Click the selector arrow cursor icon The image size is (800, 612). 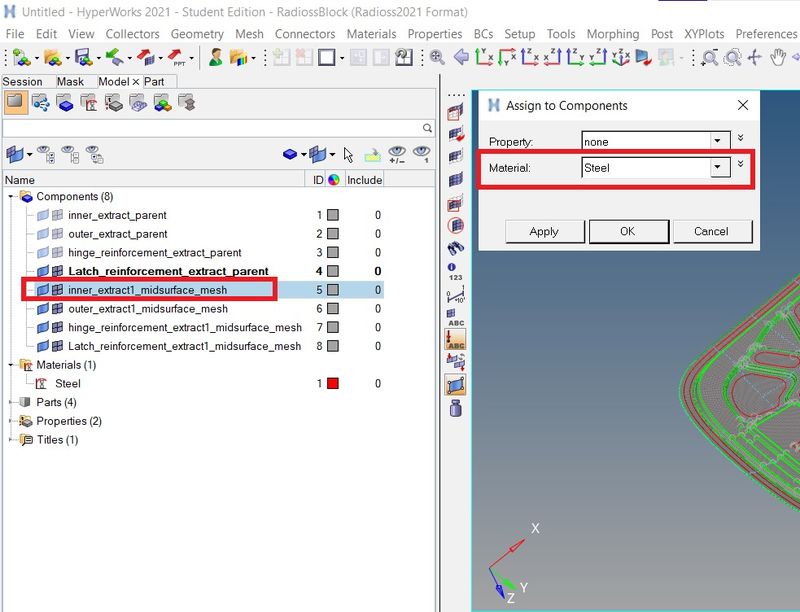click(x=348, y=155)
